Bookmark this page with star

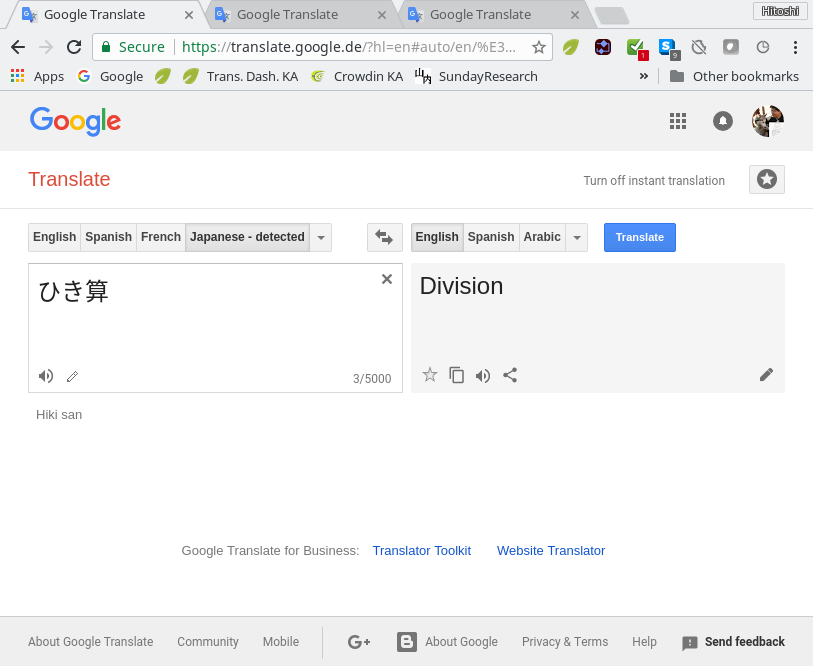pyautogui.click(x=539, y=47)
